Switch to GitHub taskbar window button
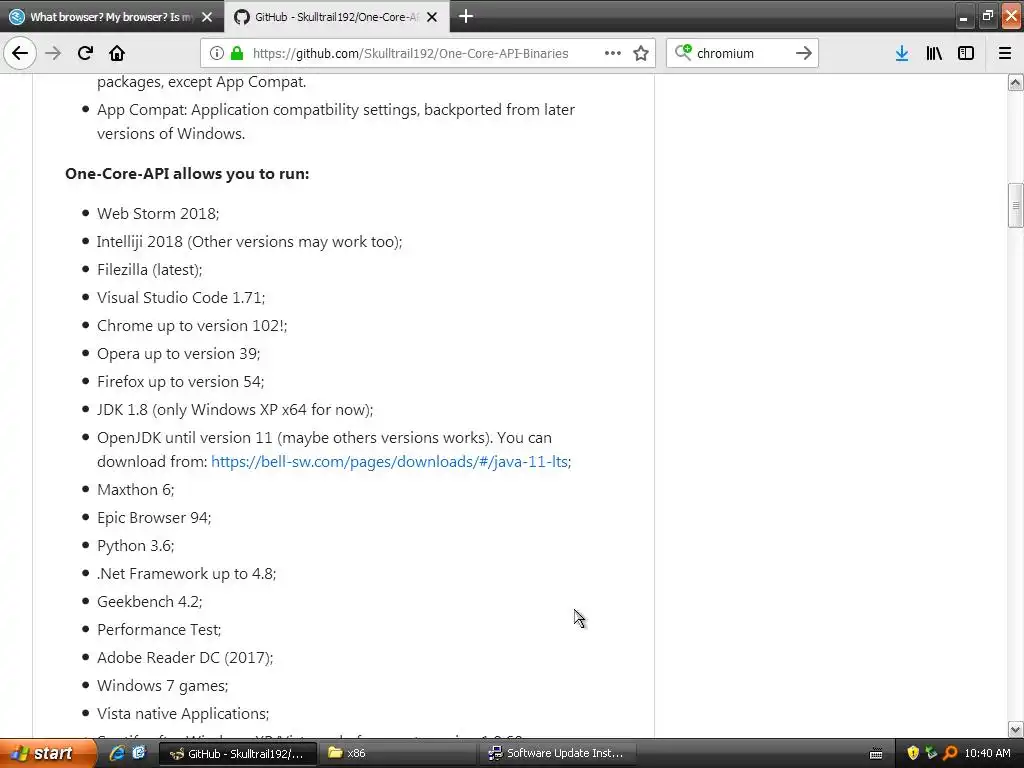 coord(238,754)
